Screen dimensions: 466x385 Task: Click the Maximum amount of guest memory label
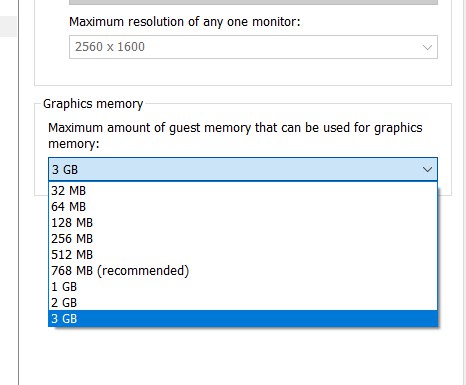[235, 136]
